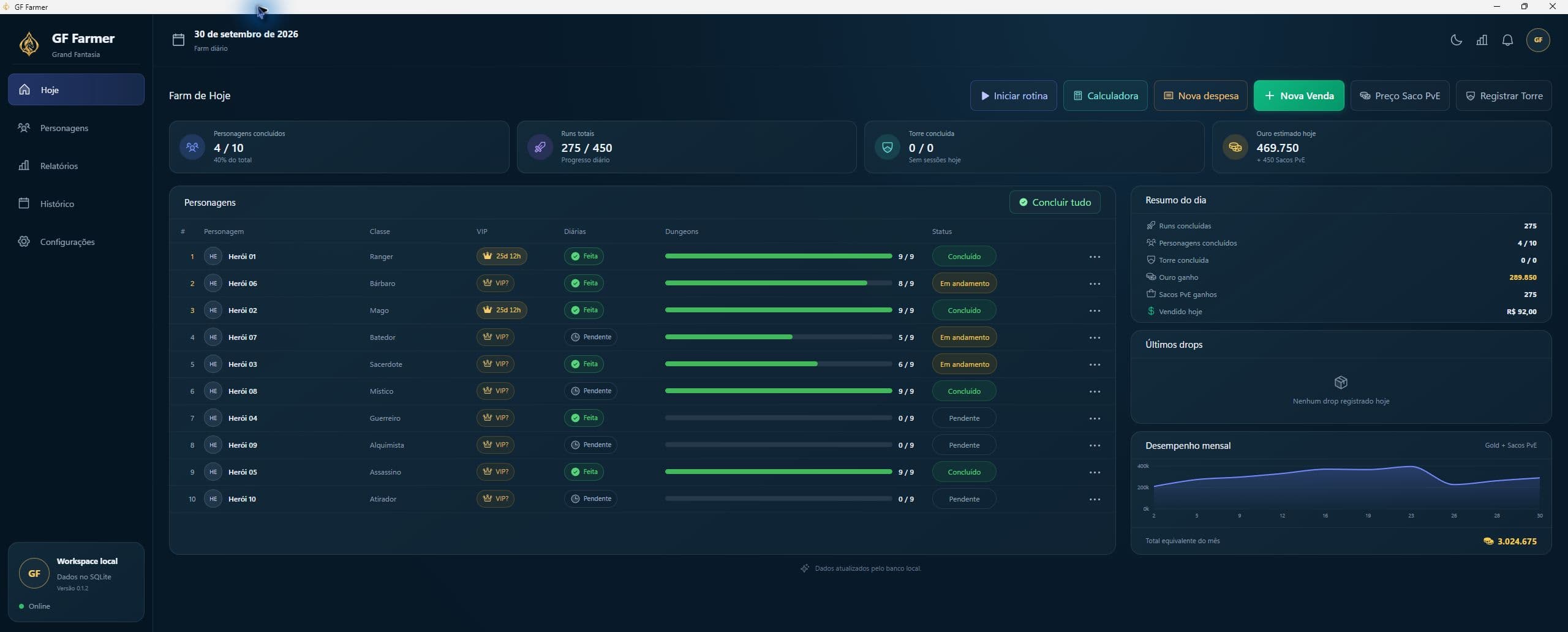Click the Ouro estimado coins icon
This screenshot has height=632, width=1568.
(1235, 147)
